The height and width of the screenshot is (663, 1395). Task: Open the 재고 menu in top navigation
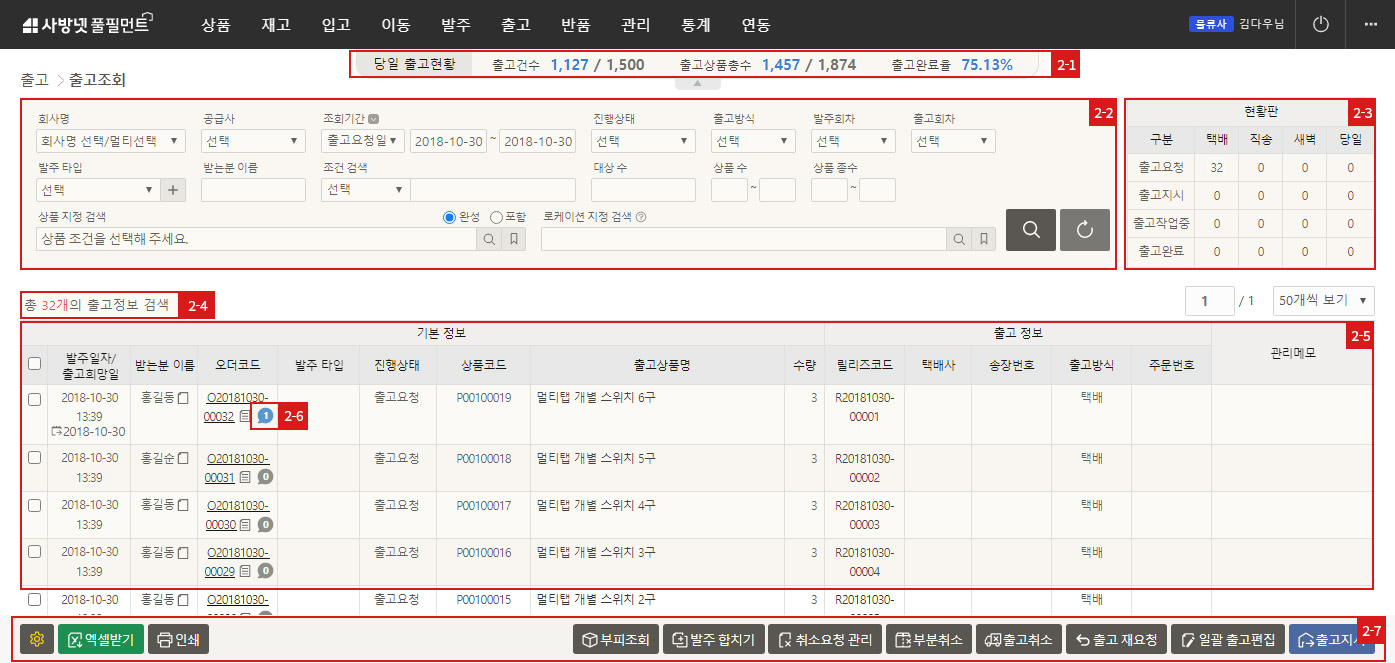275,25
